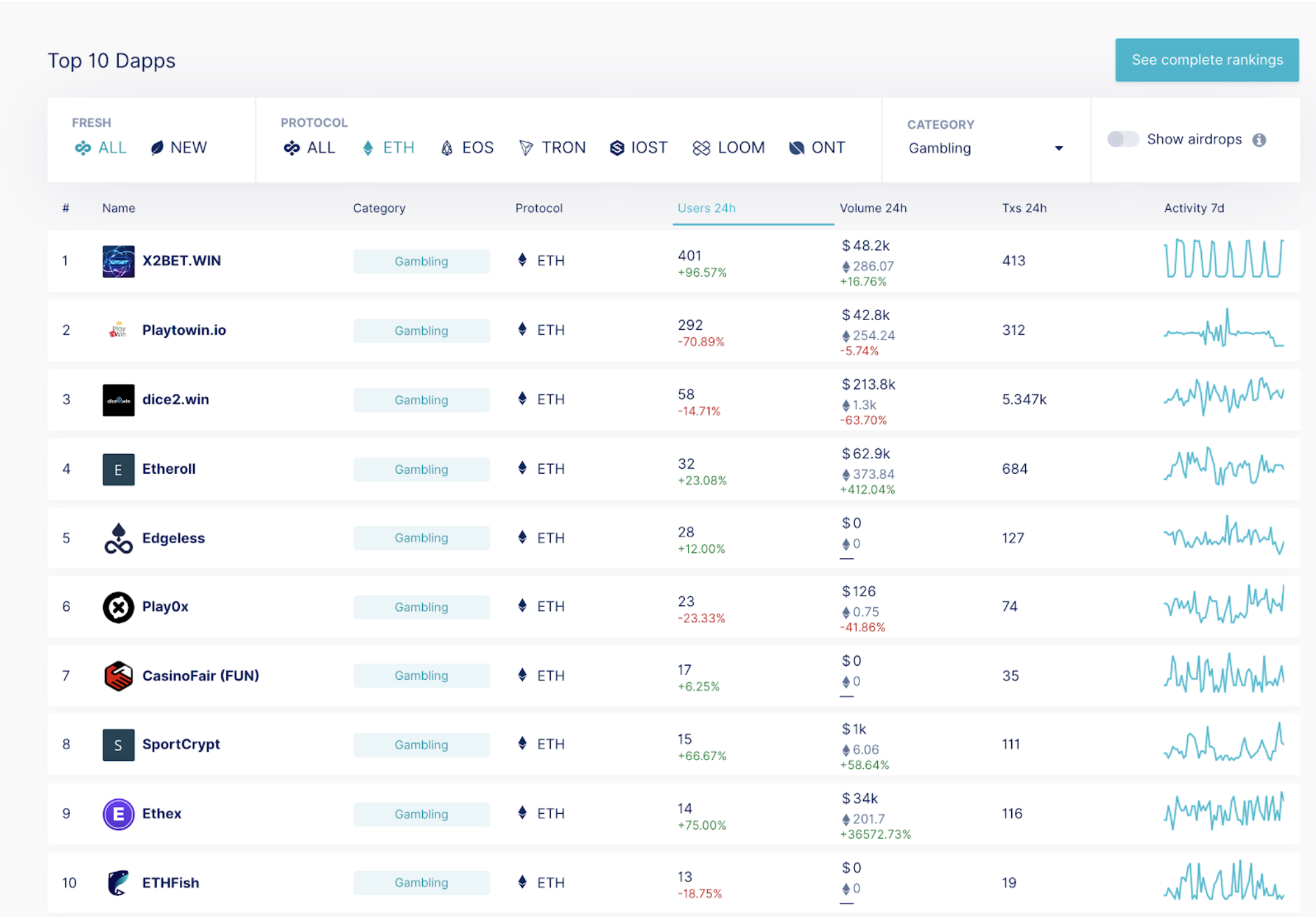This screenshot has width=1316, height=917.
Task: Open ETHFish dapp name link
Action: click(x=171, y=883)
